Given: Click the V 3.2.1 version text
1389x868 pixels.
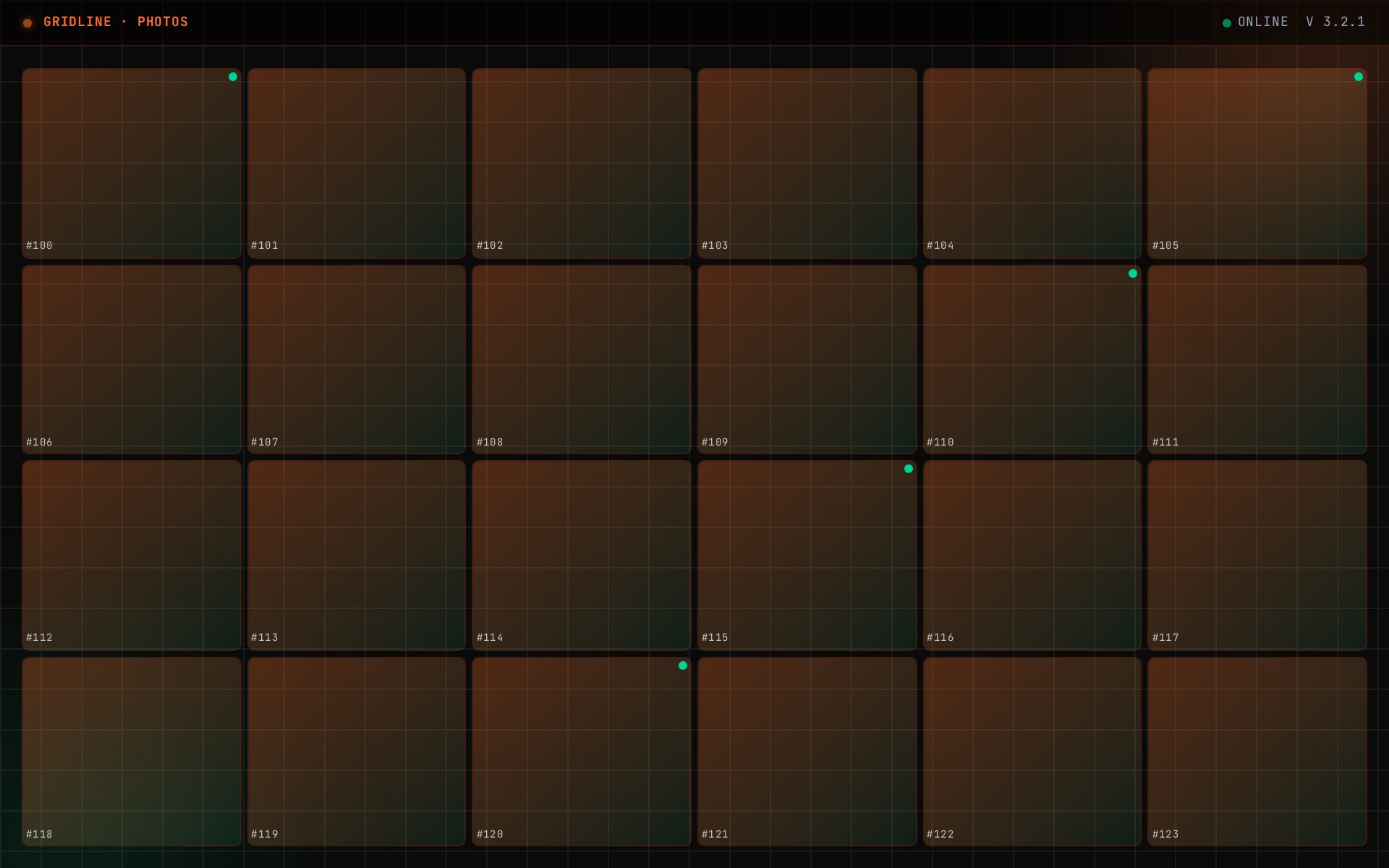Looking at the screenshot, I should point(1335,22).
